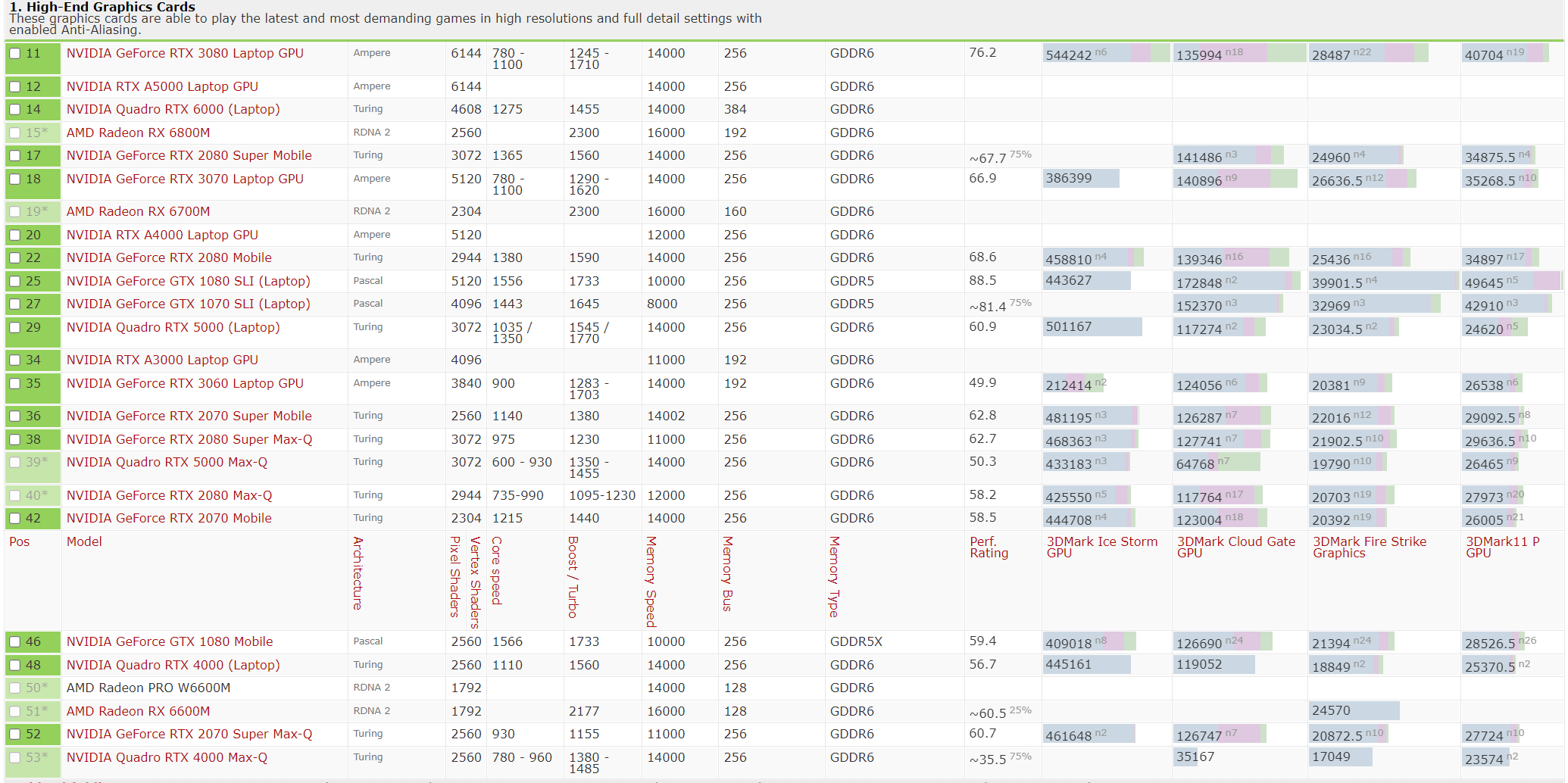Open NVIDIA GeForce RTX 2070 Mobile link
The width and height of the screenshot is (1568, 783).
pyautogui.click(x=169, y=518)
